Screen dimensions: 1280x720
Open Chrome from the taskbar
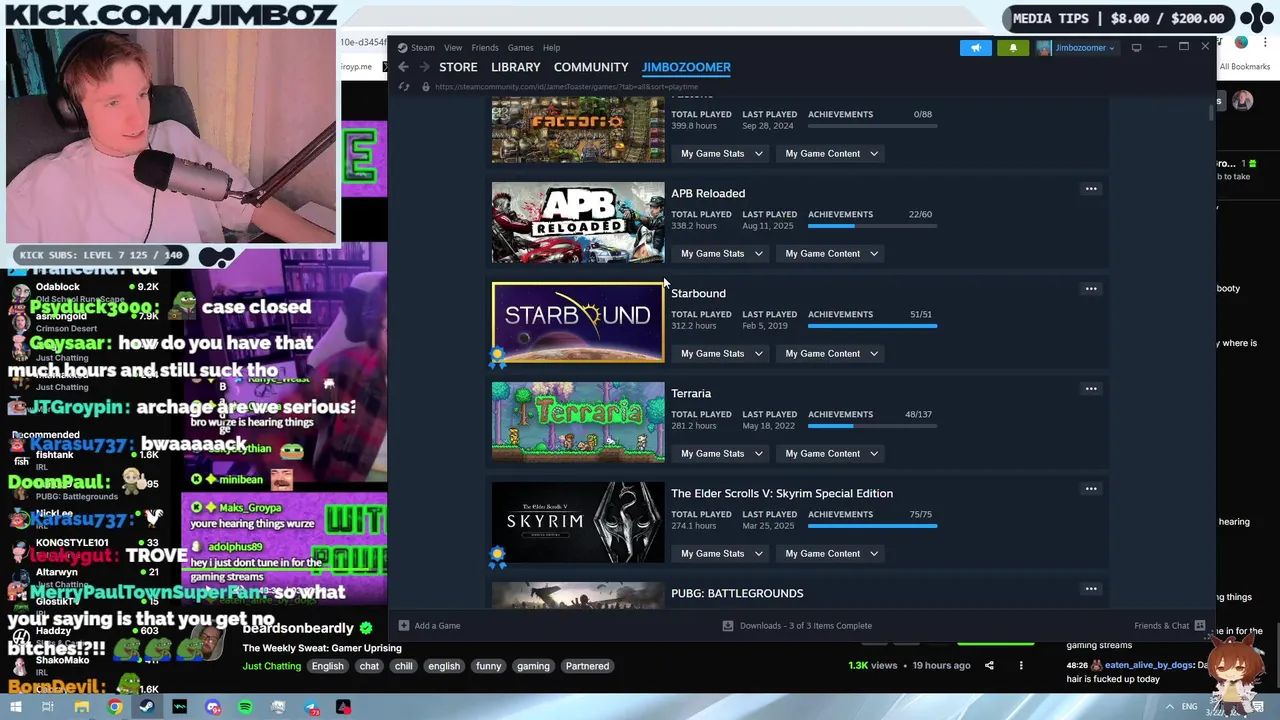(115, 707)
